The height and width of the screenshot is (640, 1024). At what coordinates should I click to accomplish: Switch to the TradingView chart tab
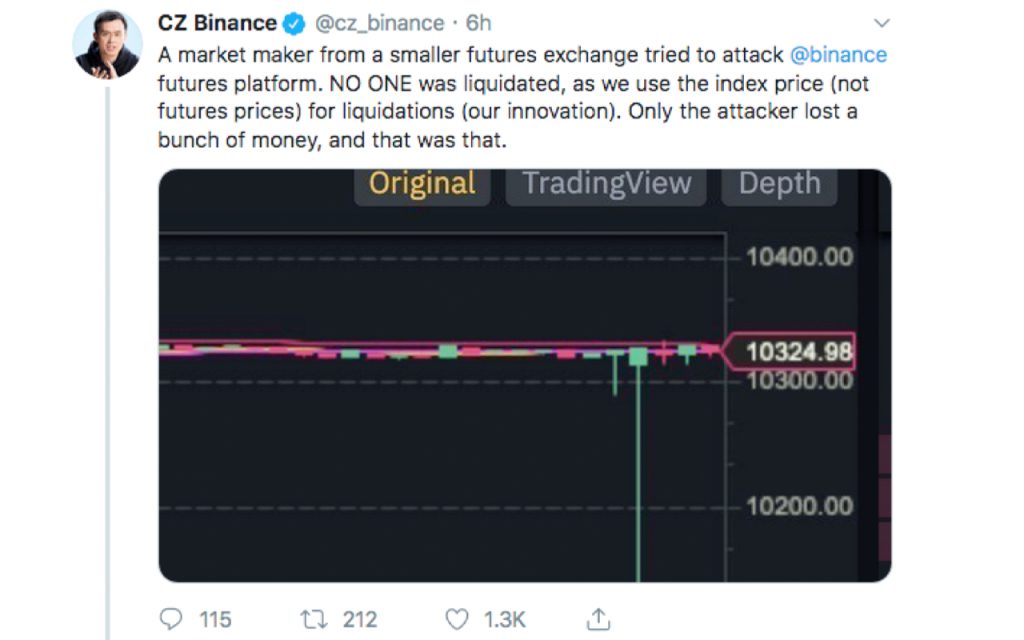(606, 184)
